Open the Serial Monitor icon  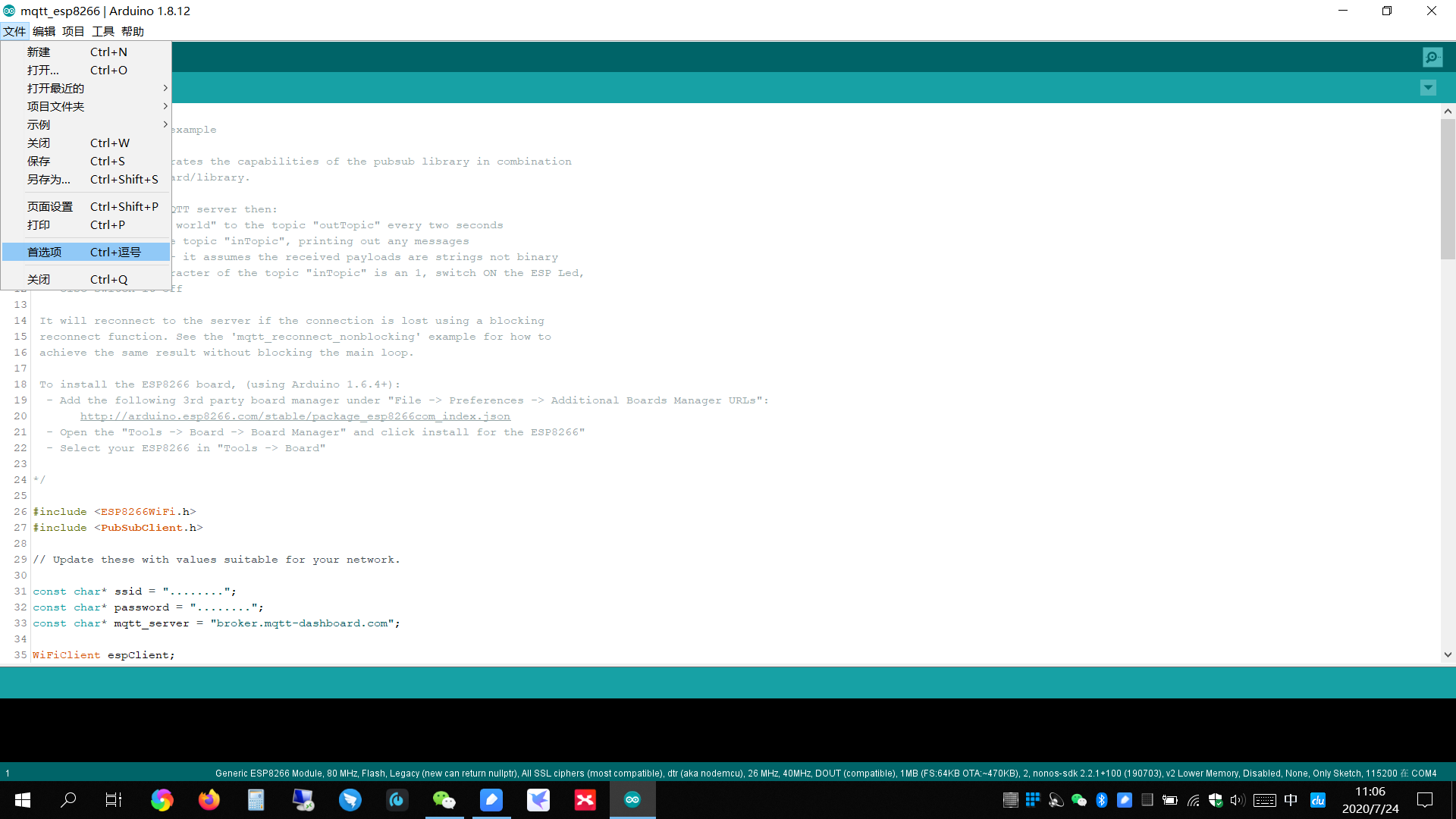1432,57
